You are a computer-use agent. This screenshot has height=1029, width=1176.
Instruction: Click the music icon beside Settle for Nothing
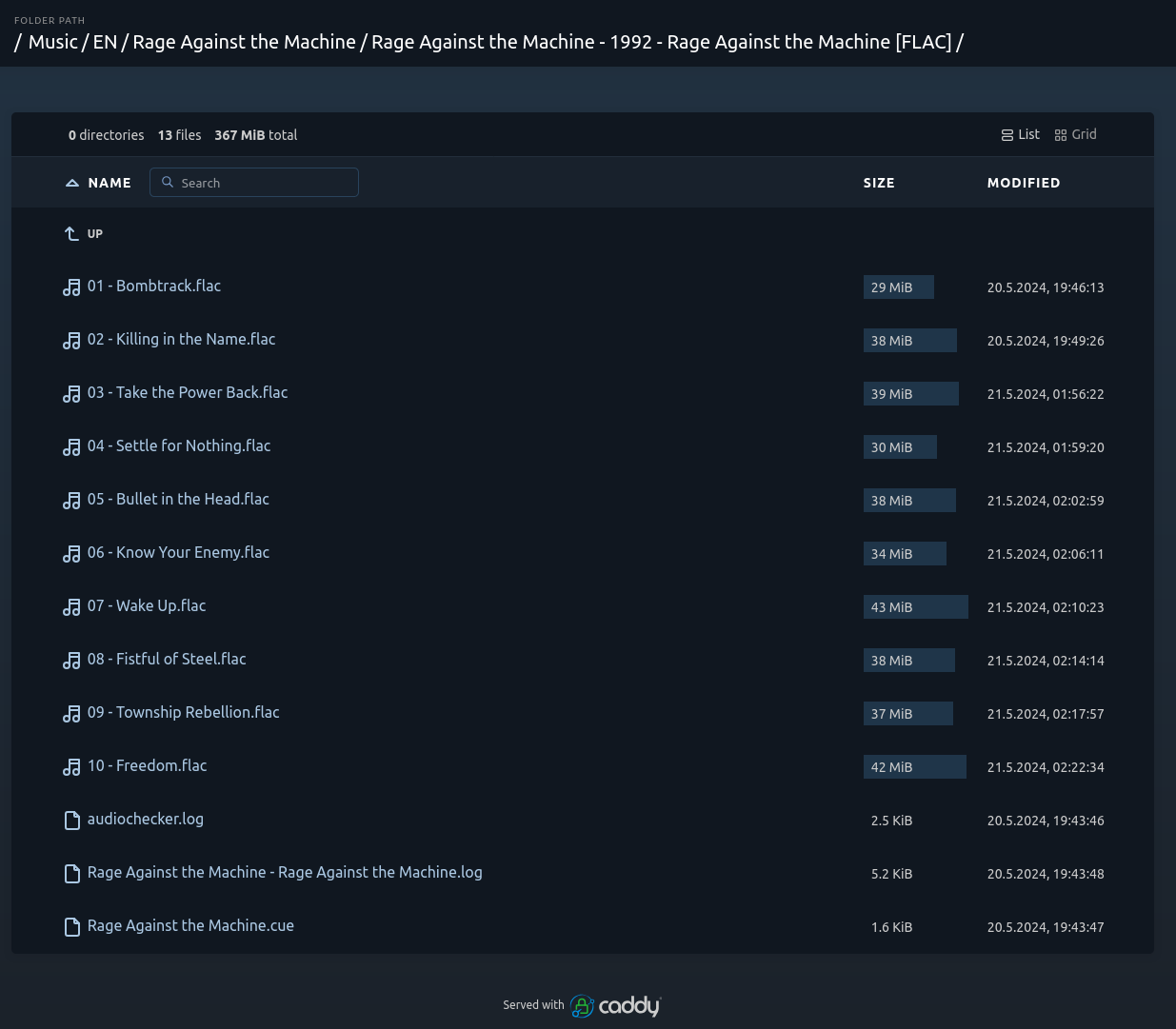tap(71, 447)
